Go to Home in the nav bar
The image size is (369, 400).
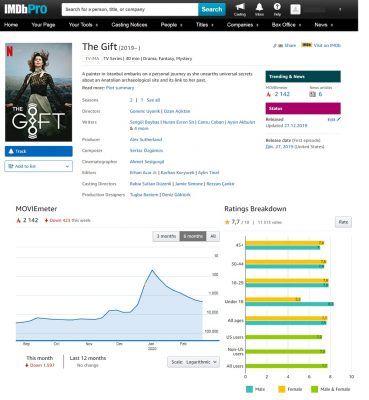[x=11, y=25]
